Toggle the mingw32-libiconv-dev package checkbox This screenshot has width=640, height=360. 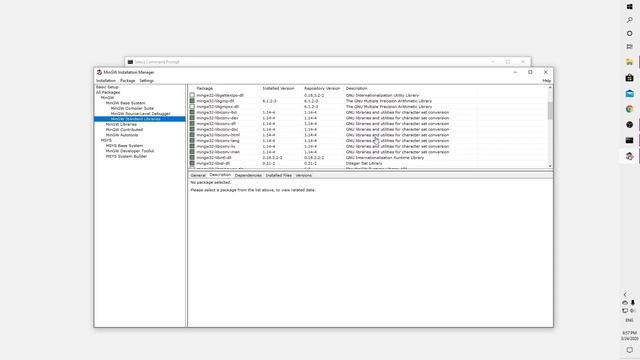(192, 118)
